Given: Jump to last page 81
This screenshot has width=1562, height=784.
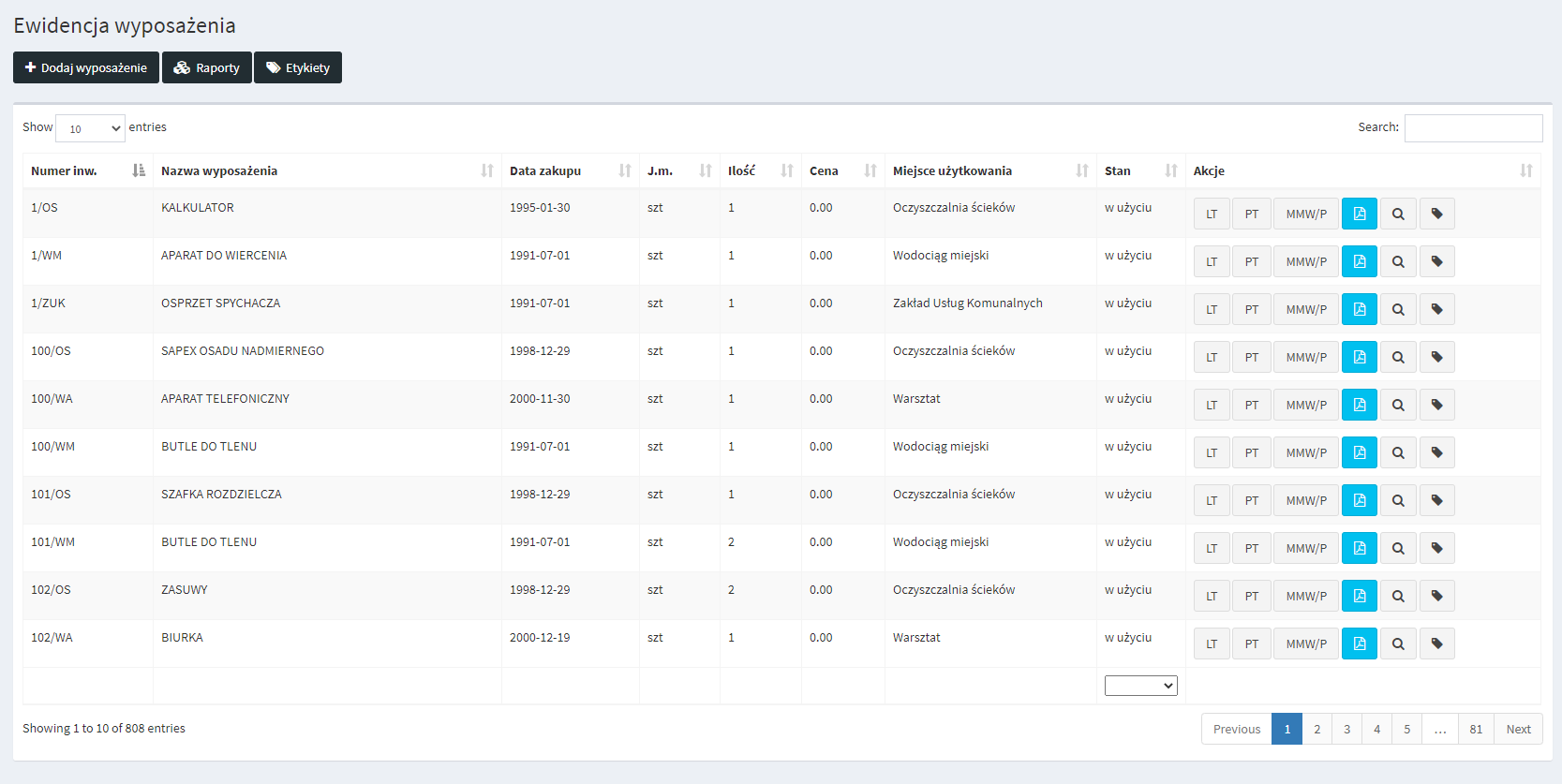Looking at the screenshot, I should point(1475,729).
